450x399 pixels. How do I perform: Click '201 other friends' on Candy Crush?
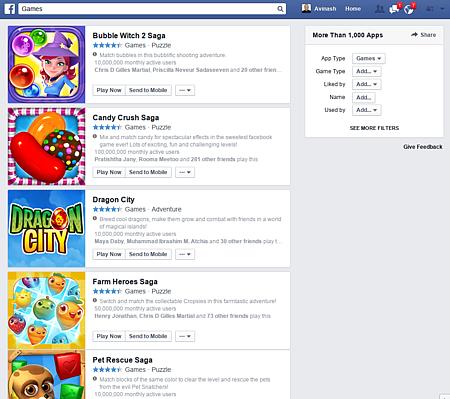(213, 159)
